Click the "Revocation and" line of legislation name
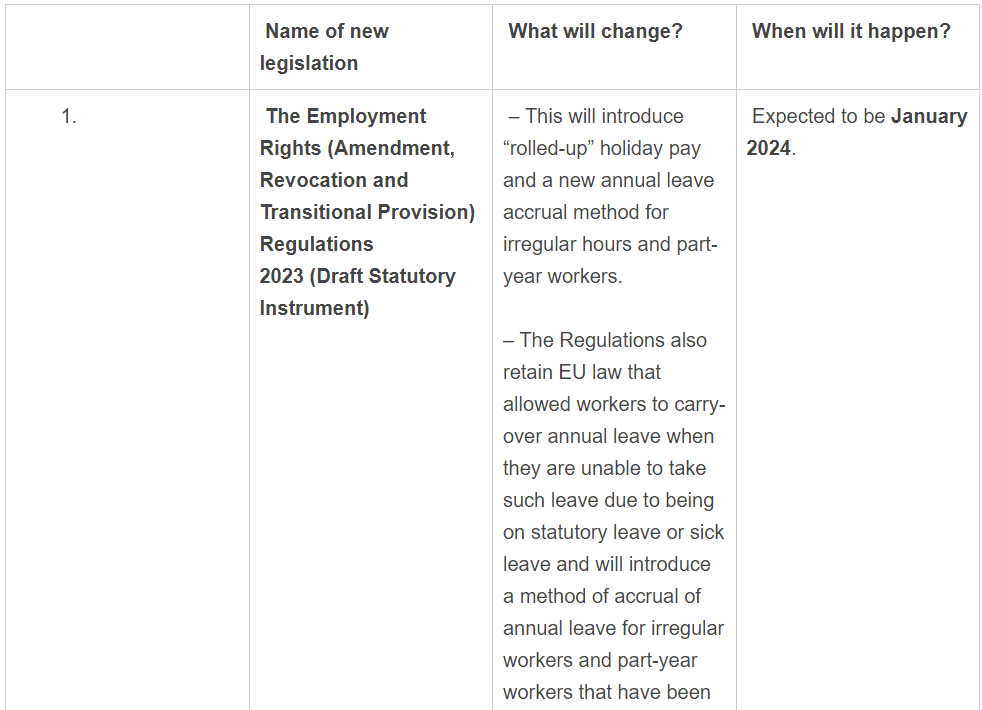Image resolution: width=982 pixels, height=710 pixels. 334,180
